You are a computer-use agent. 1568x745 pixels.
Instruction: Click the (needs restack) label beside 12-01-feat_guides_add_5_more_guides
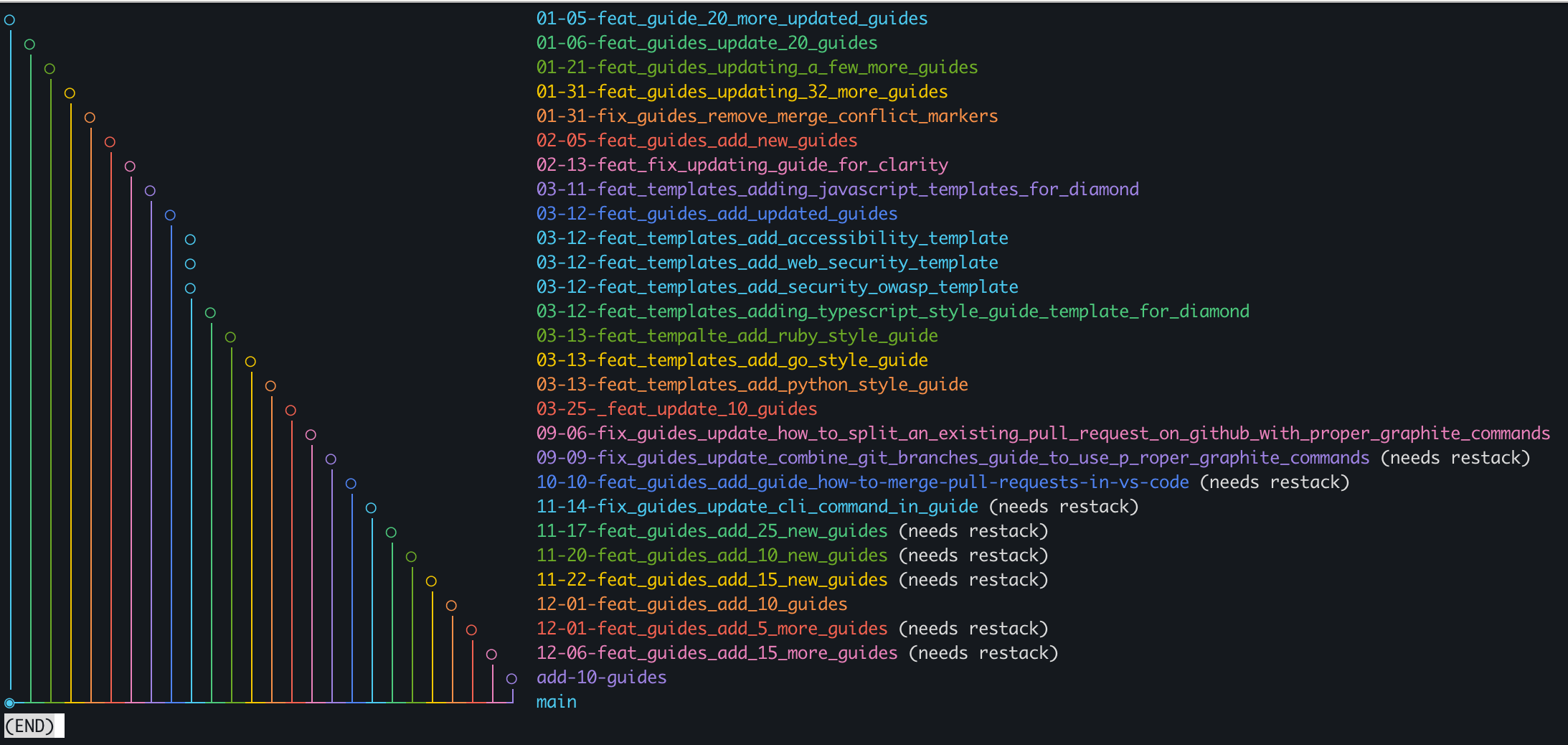pyautogui.click(x=973, y=628)
